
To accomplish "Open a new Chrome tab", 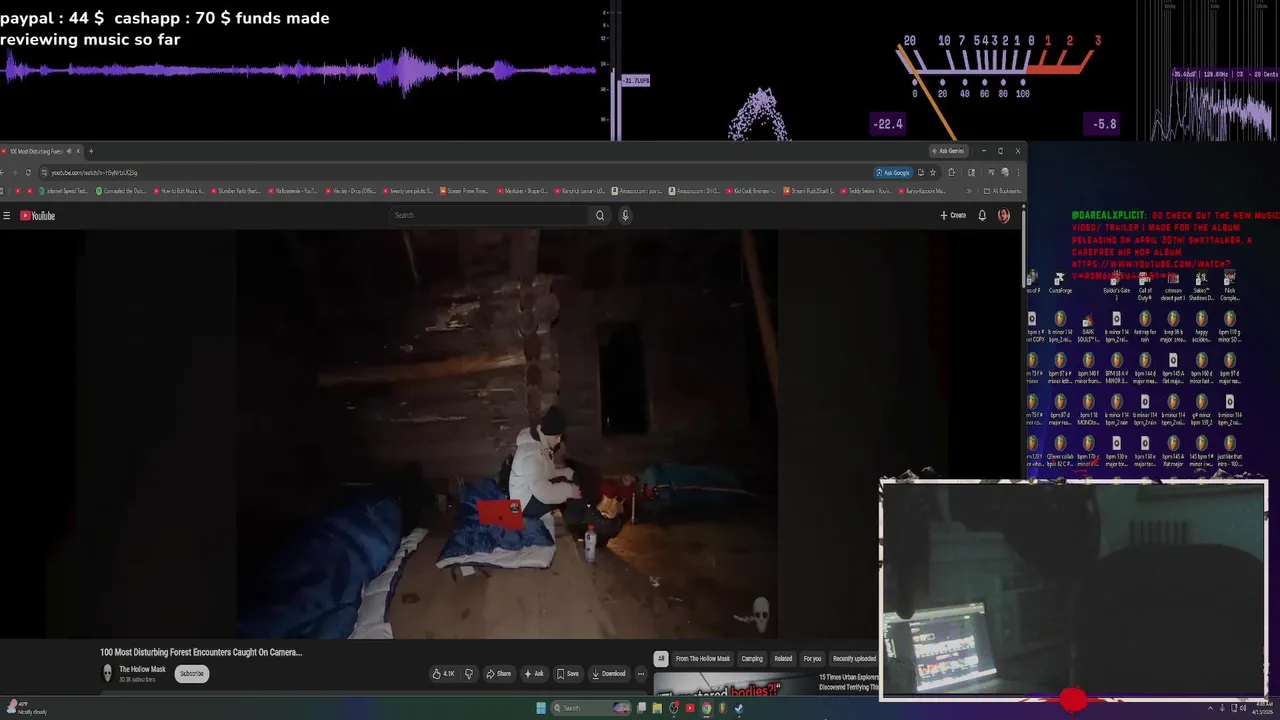I will pyautogui.click(x=91, y=151).
